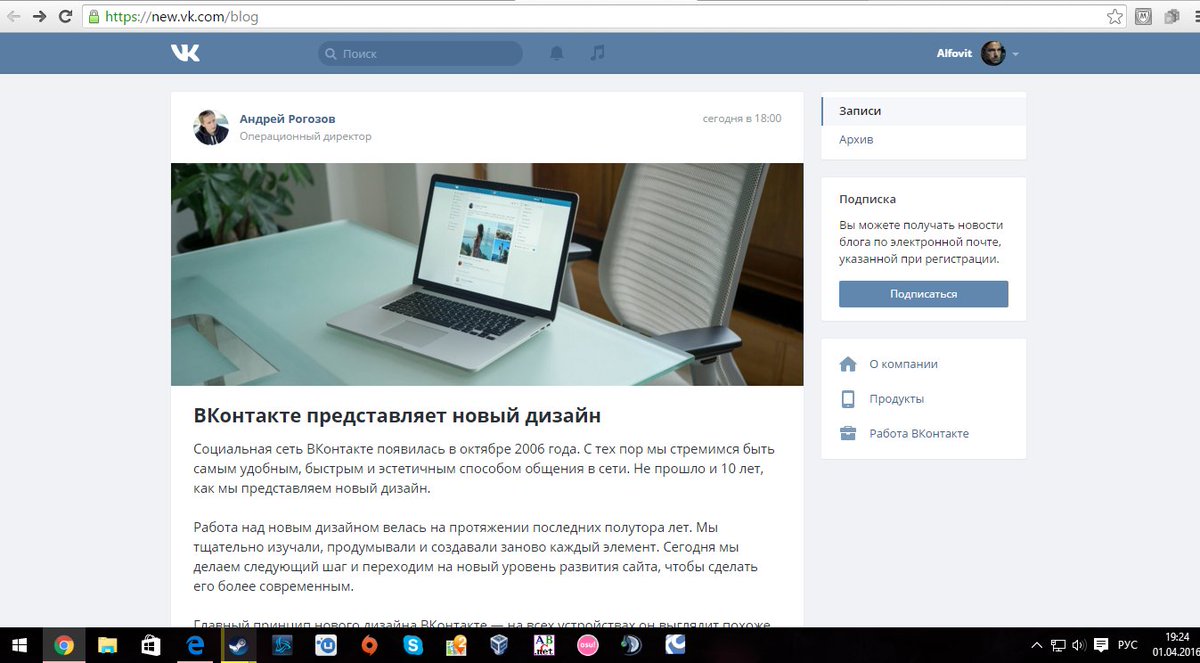The image size is (1200, 663).
Task: Open Action Center notifications icon
Action: pos(1101,645)
